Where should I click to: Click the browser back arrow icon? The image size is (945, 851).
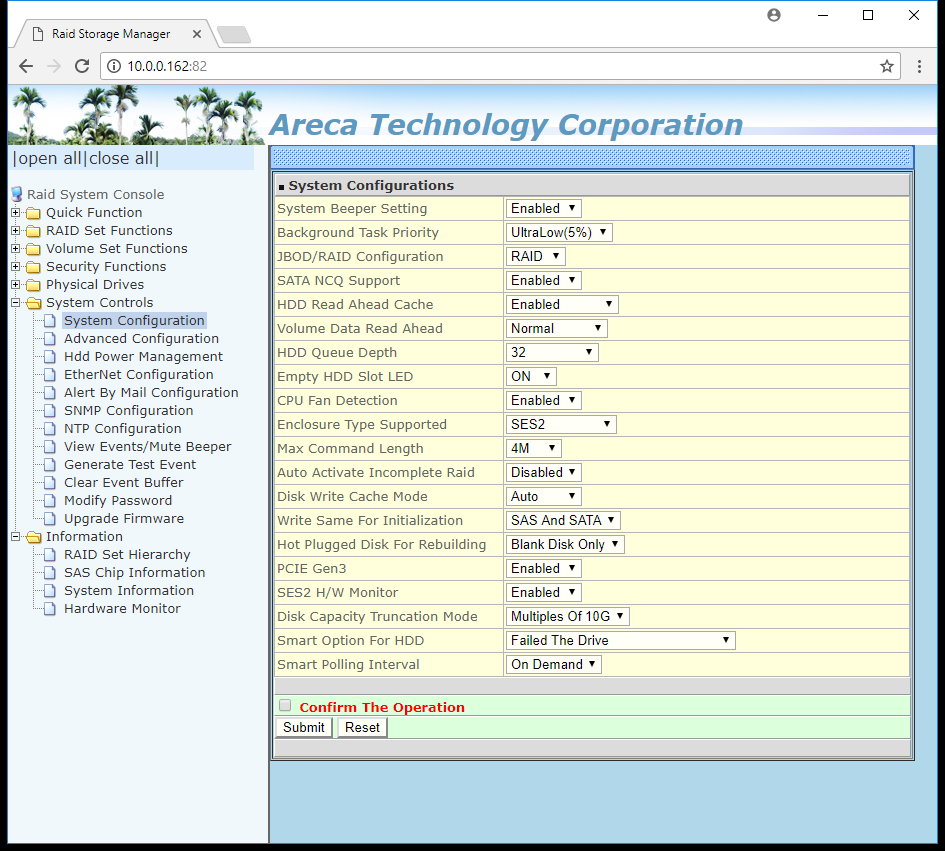tap(26, 66)
